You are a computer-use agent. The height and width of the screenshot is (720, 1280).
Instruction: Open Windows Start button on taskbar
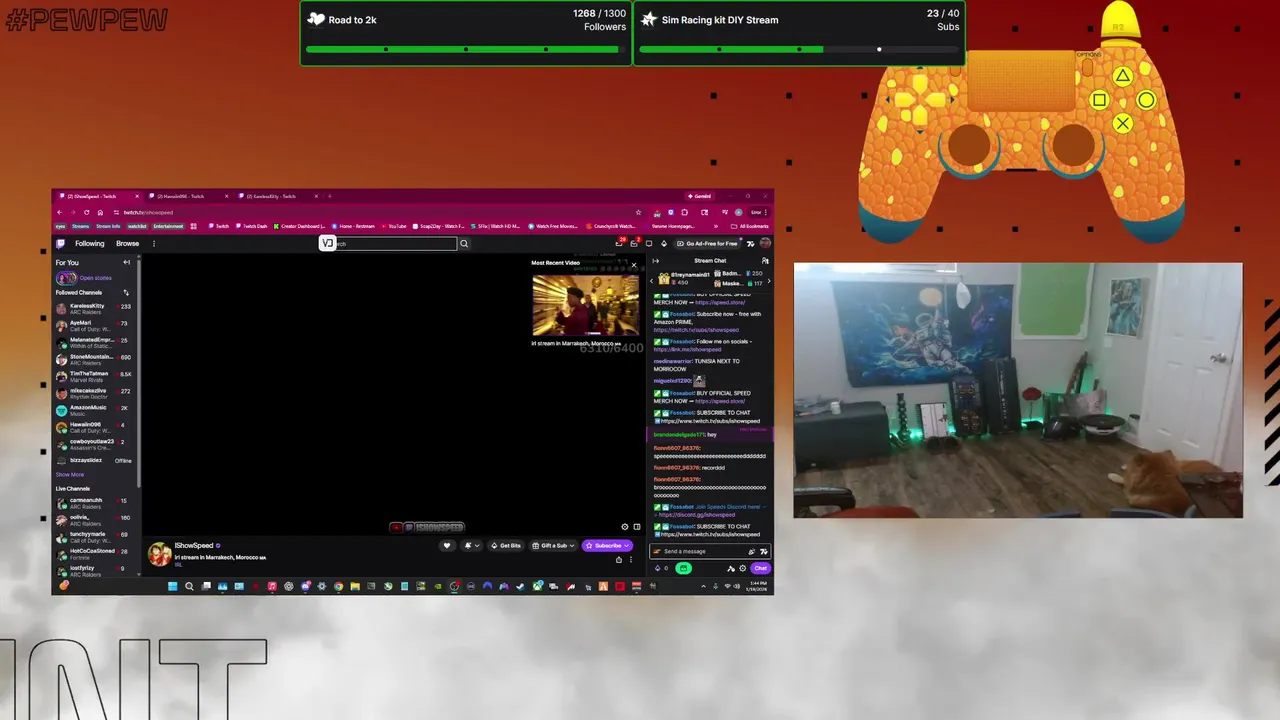pos(173,586)
